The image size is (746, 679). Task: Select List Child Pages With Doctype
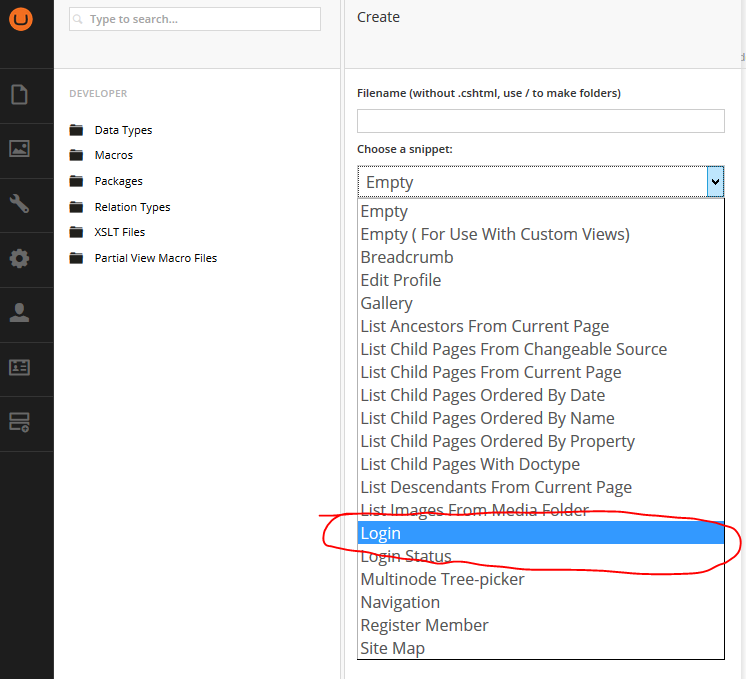[x=541, y=464]
